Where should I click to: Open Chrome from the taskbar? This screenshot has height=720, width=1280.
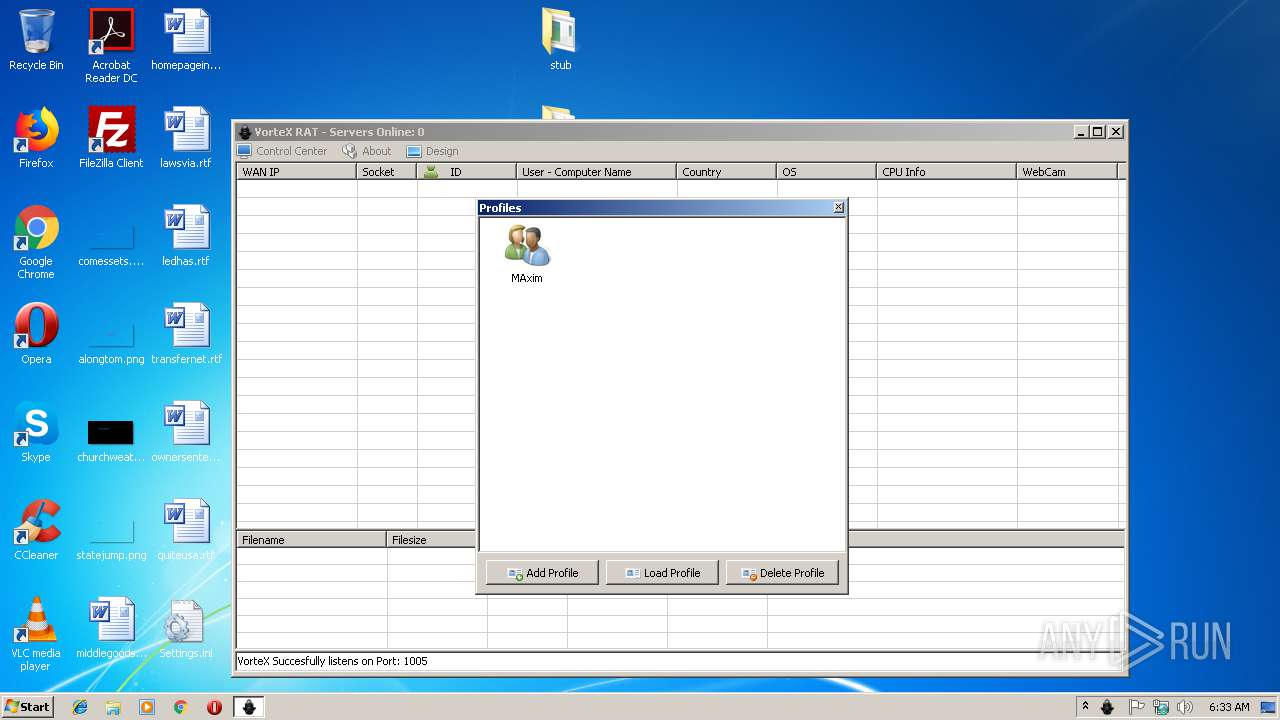[181, 706]
